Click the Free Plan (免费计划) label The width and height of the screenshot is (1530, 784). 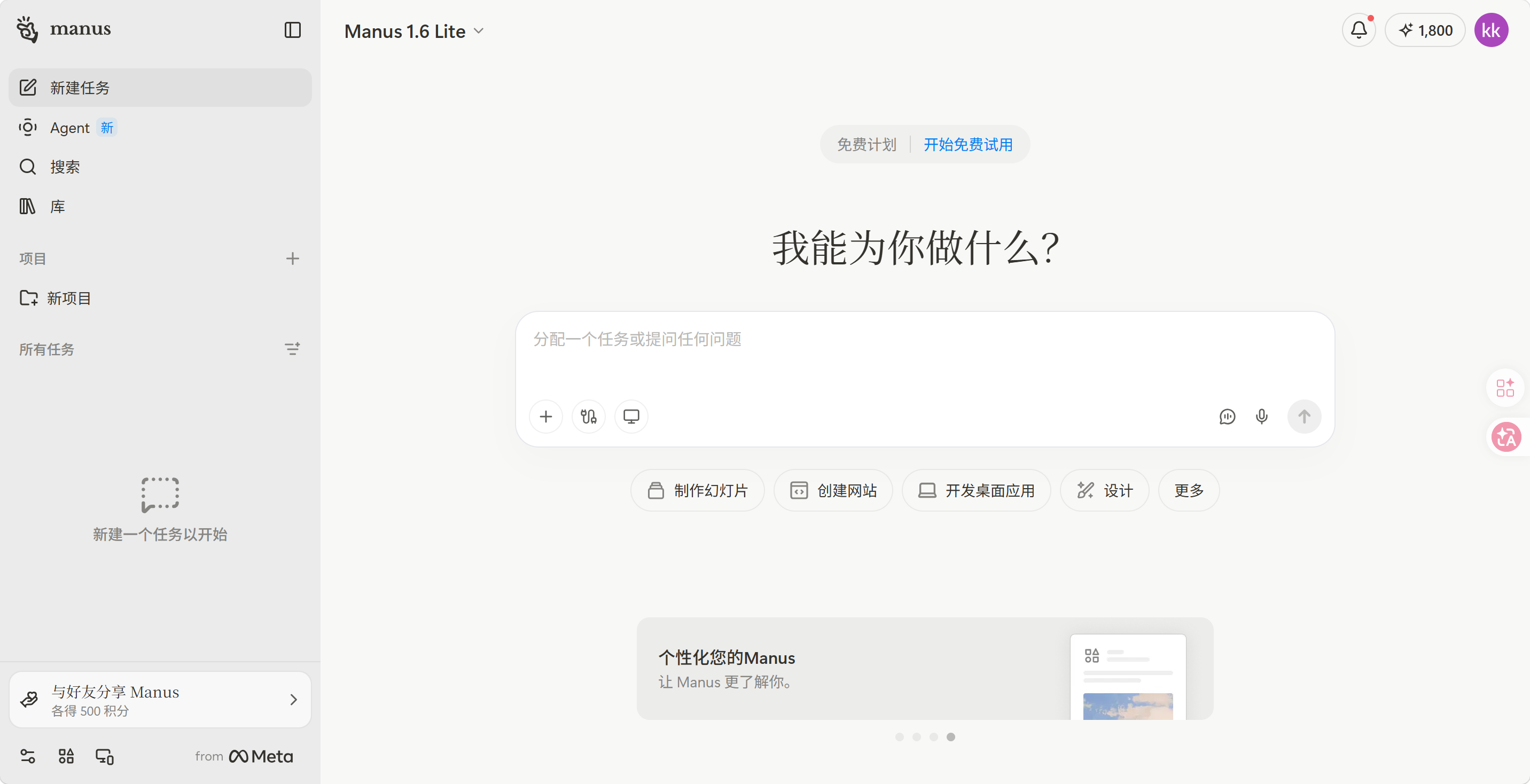point(867,144)
